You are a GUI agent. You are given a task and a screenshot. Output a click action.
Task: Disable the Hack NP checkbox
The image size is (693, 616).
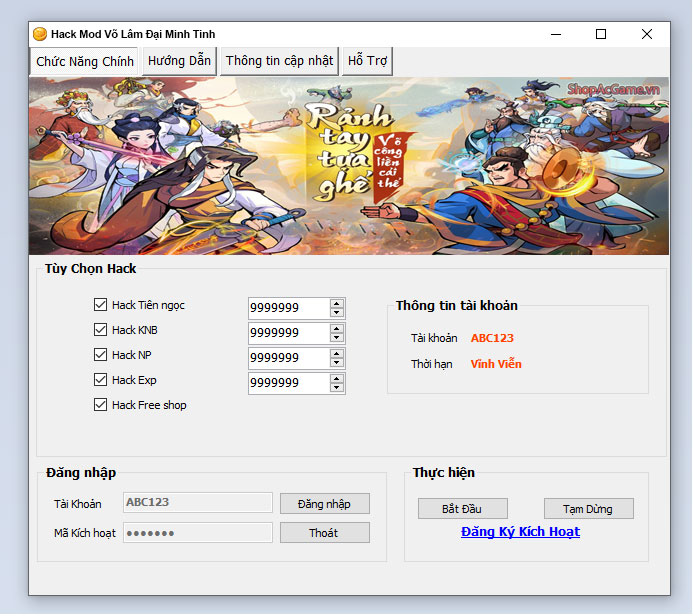pos(100,355)
